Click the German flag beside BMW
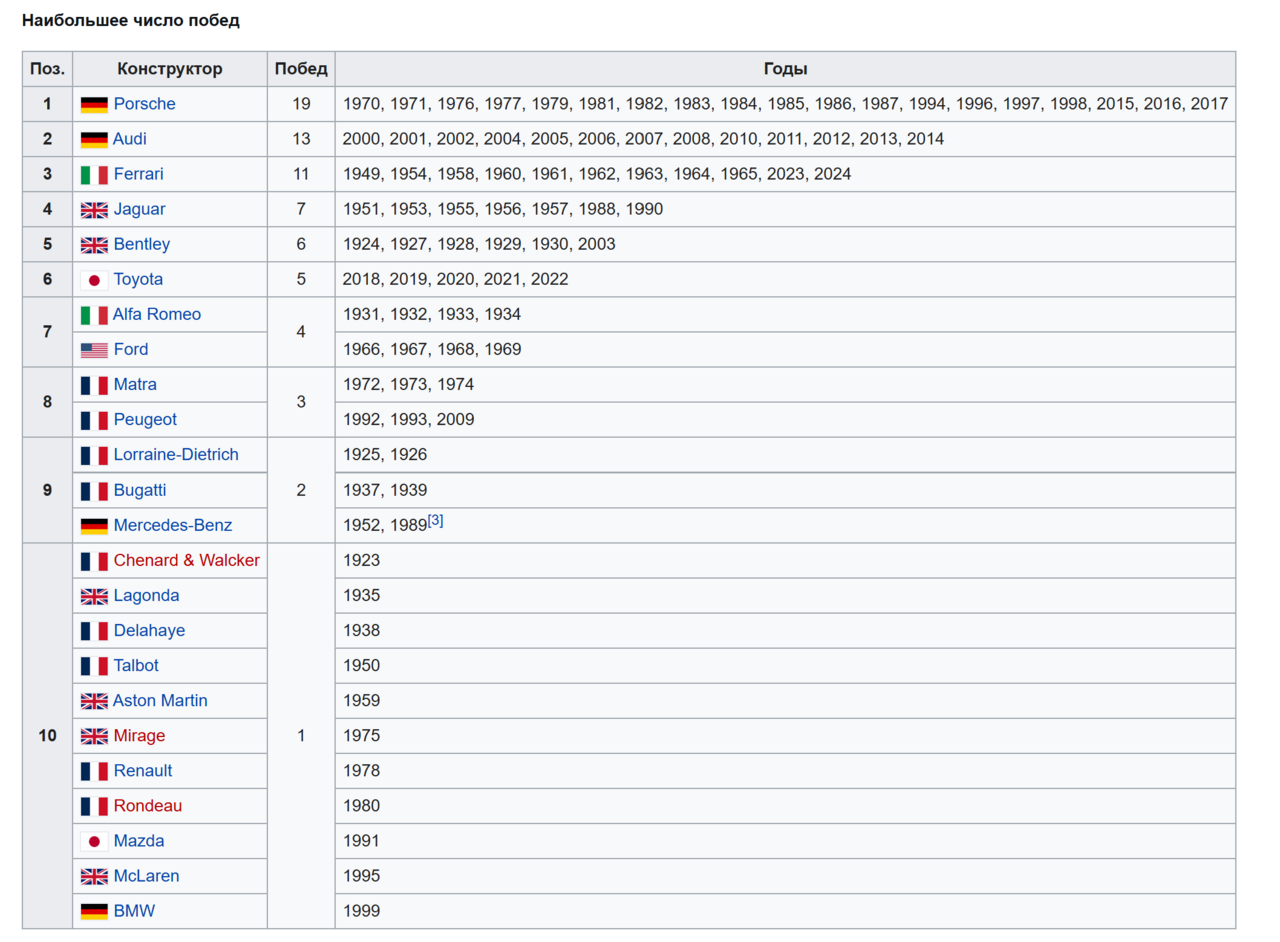The height and width of the screenshot is (942, 1280). click(x=94, y=911)
